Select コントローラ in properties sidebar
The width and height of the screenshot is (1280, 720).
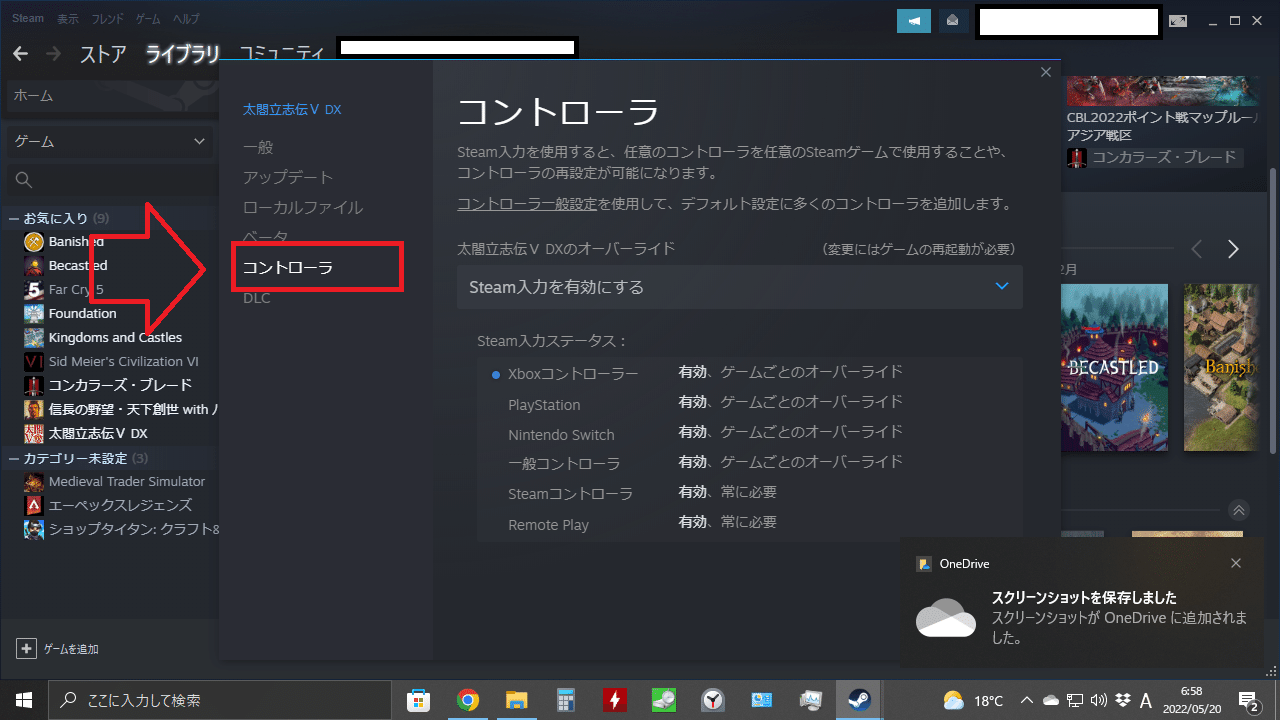point(288,268)
